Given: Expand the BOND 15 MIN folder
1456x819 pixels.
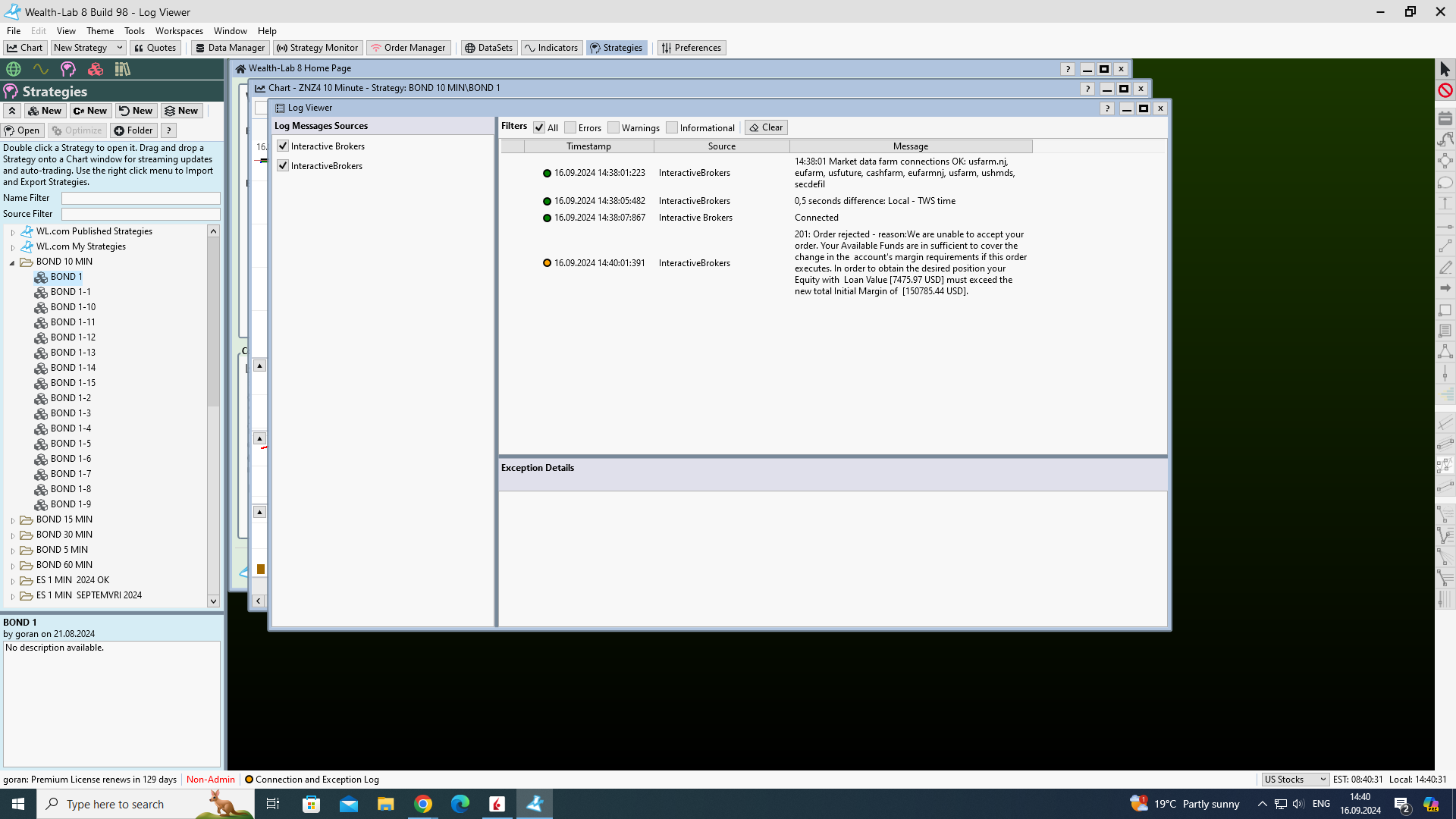Looking at the screenshot, I should (x=13, y=520).
